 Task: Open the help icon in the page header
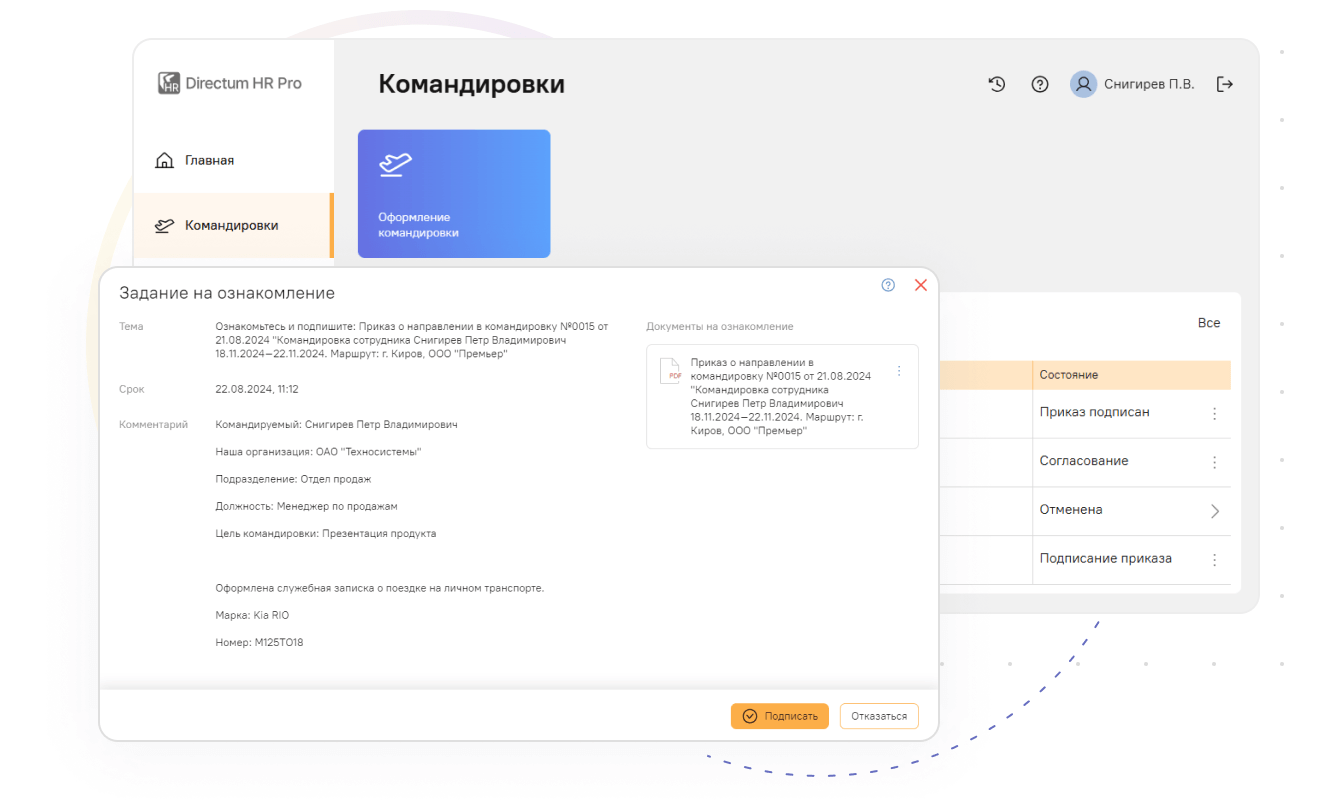(x=1040, y=85)
